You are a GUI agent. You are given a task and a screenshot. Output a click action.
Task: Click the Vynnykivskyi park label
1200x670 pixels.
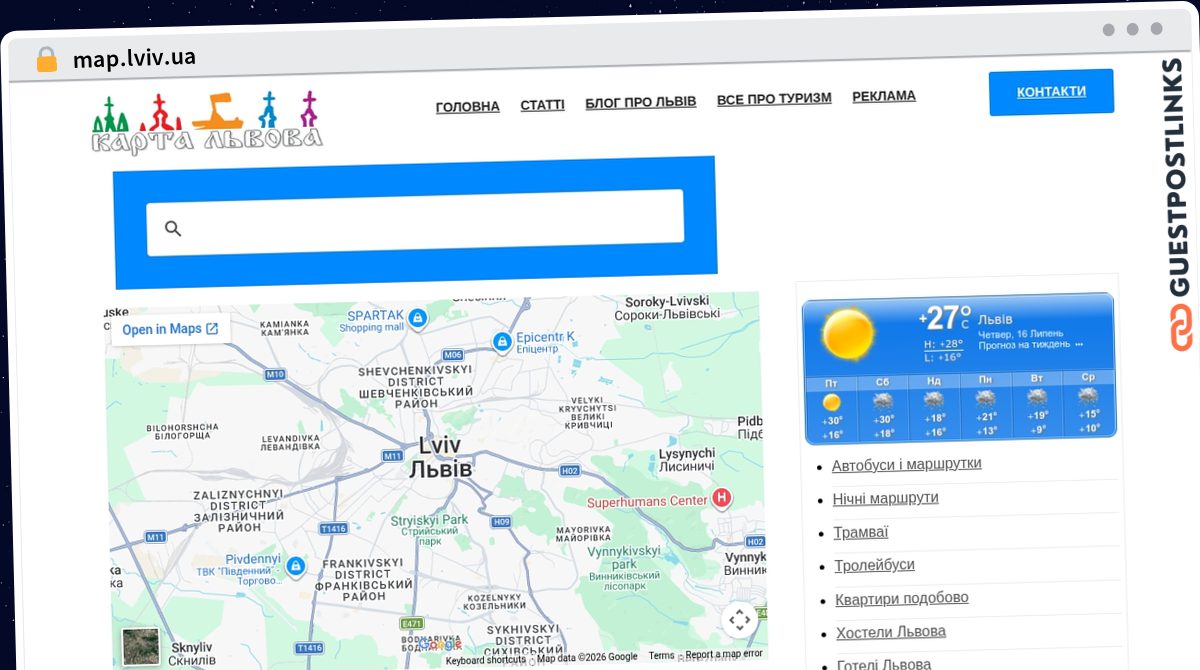(624, 569)
